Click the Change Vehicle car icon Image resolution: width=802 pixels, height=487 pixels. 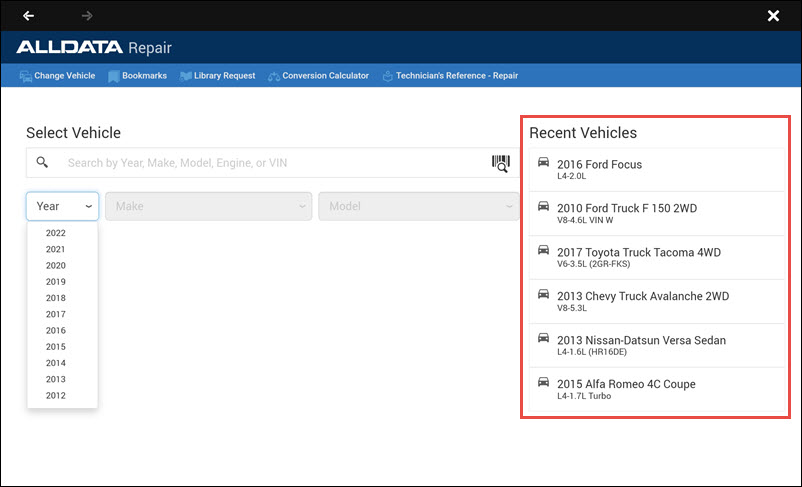tap(26, 76)
